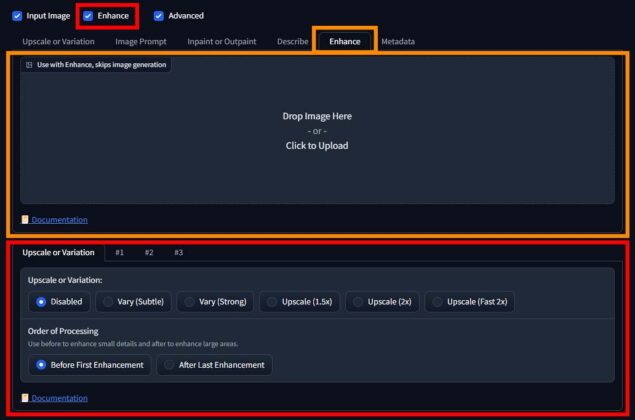Open the Documentation link below Order of Processing
Screen dimensions: 635x420
pos(59,398)
